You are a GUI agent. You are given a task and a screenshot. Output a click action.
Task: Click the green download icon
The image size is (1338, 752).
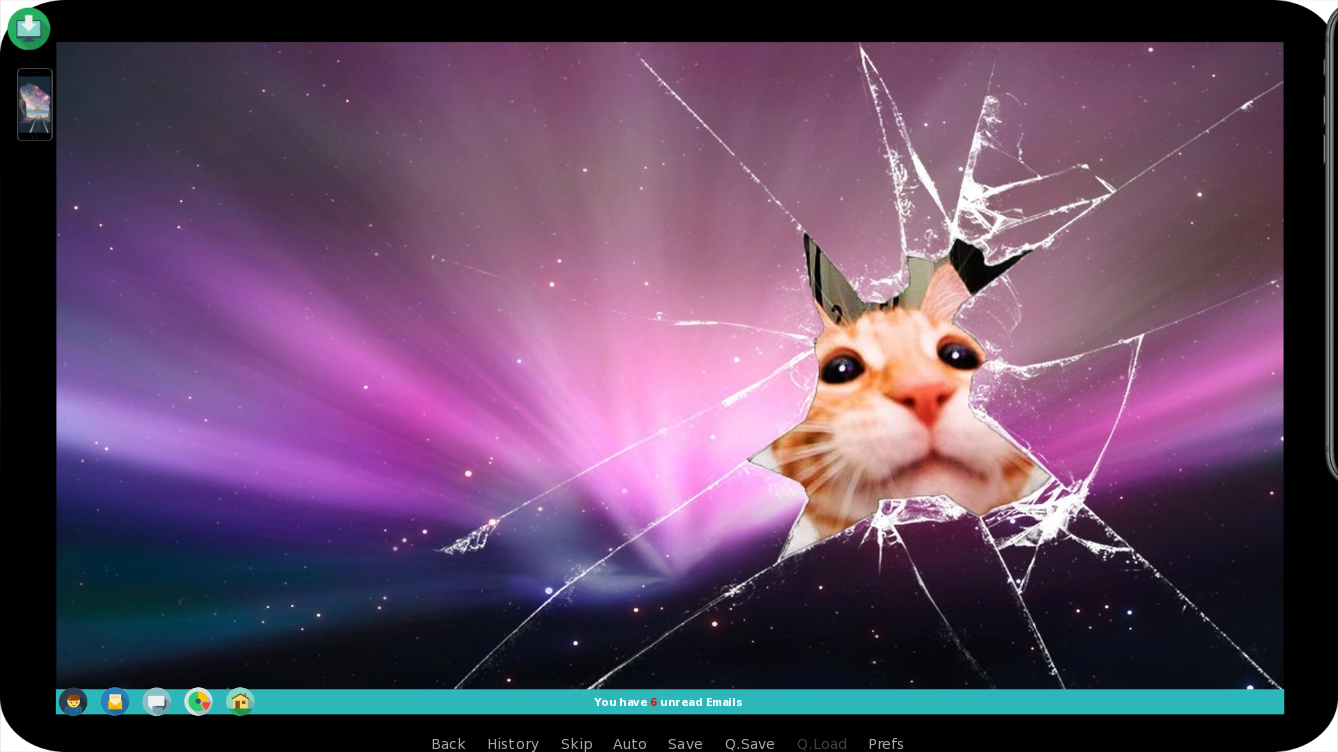29,28
